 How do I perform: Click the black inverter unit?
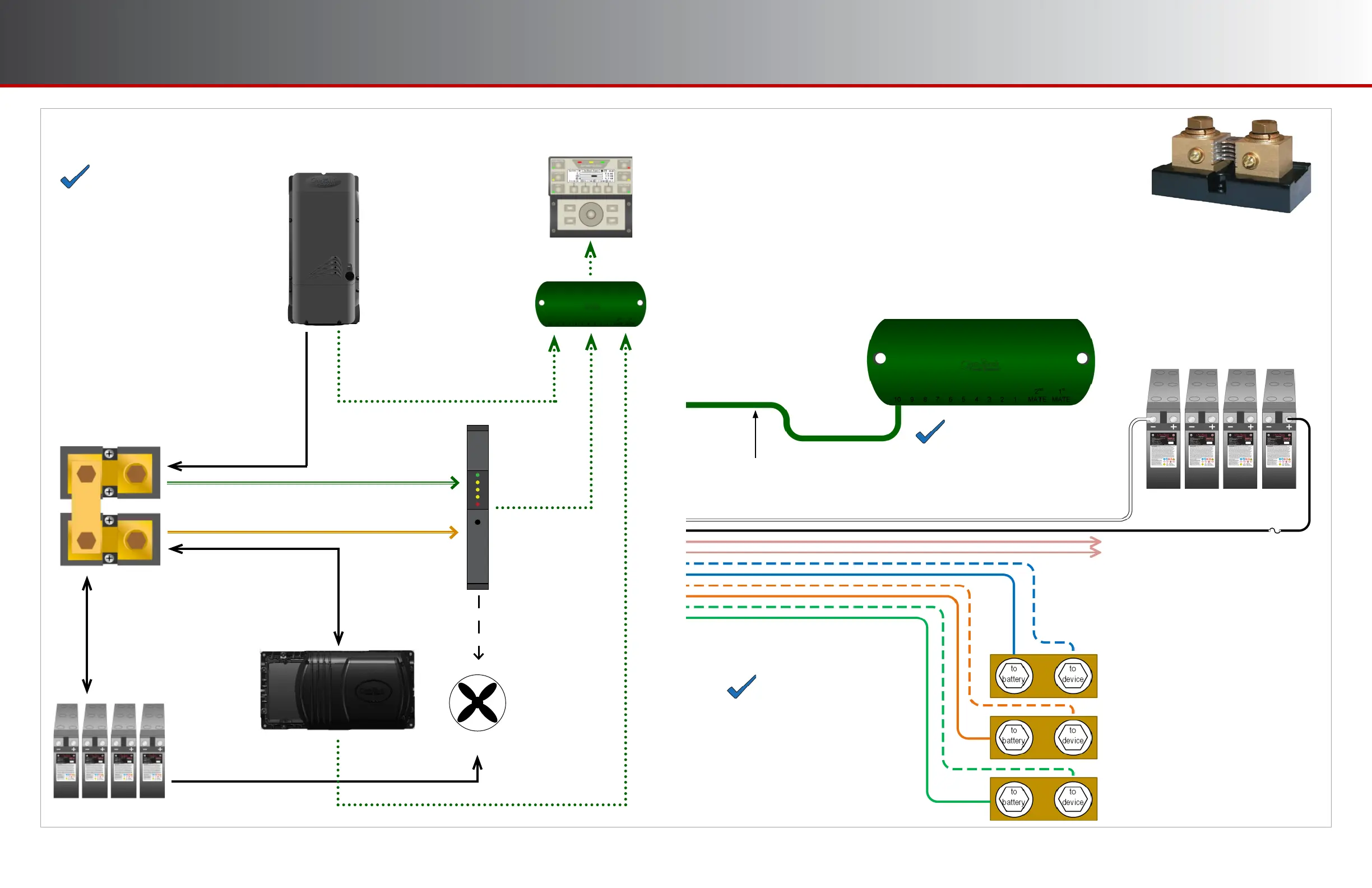tap(337, 690)
